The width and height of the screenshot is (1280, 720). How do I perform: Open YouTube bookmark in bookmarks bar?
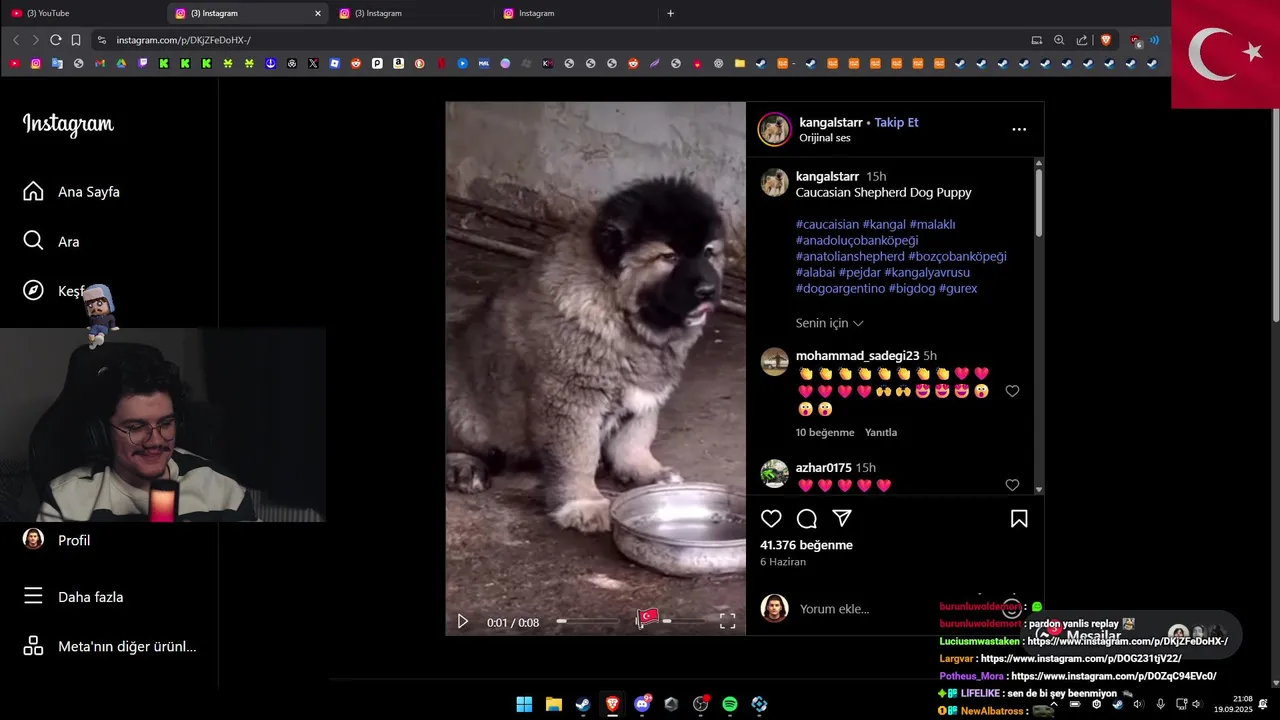14,63
